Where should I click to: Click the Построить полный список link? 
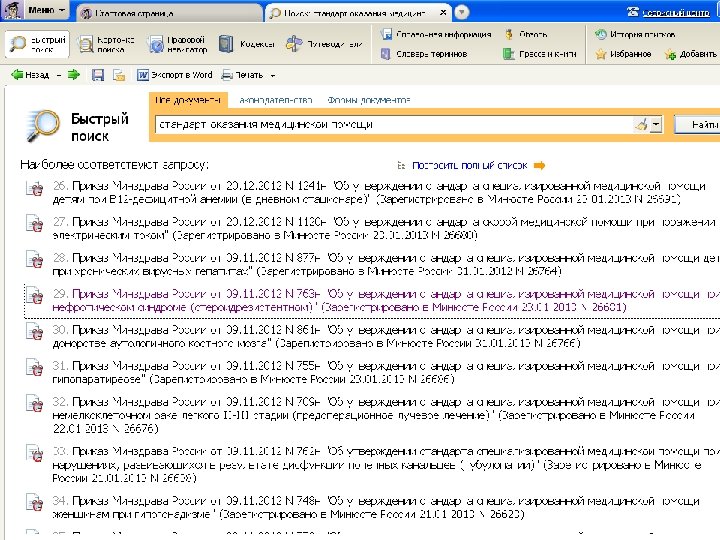pos(469,165)
